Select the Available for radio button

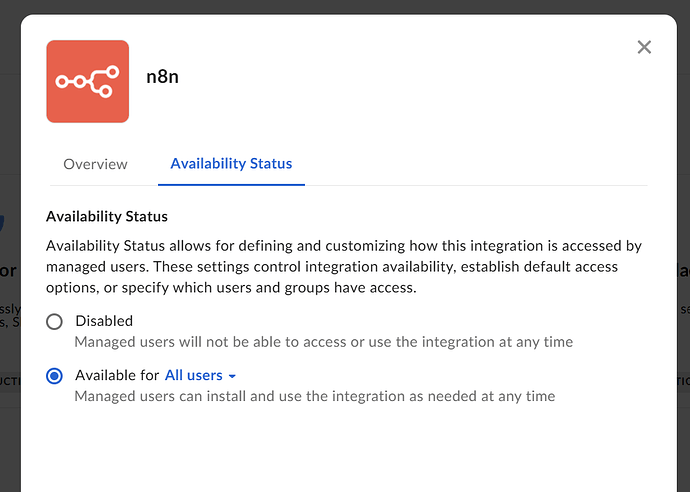(x=55, y=376)
